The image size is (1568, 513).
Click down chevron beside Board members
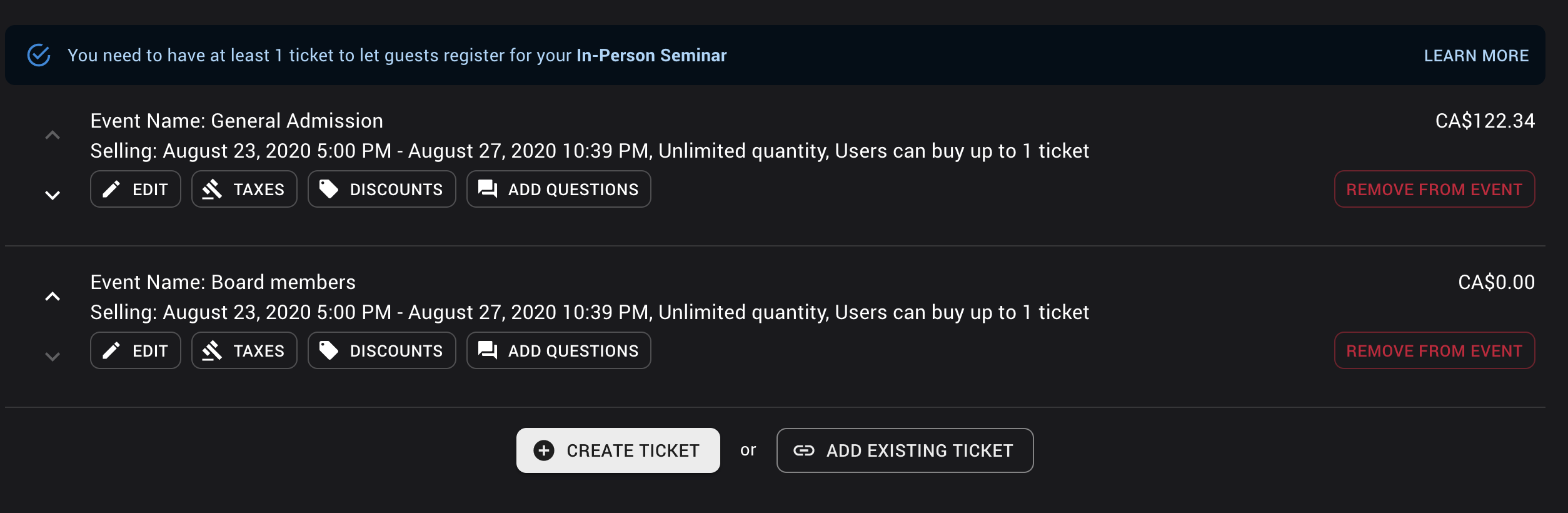pos(53,357)
